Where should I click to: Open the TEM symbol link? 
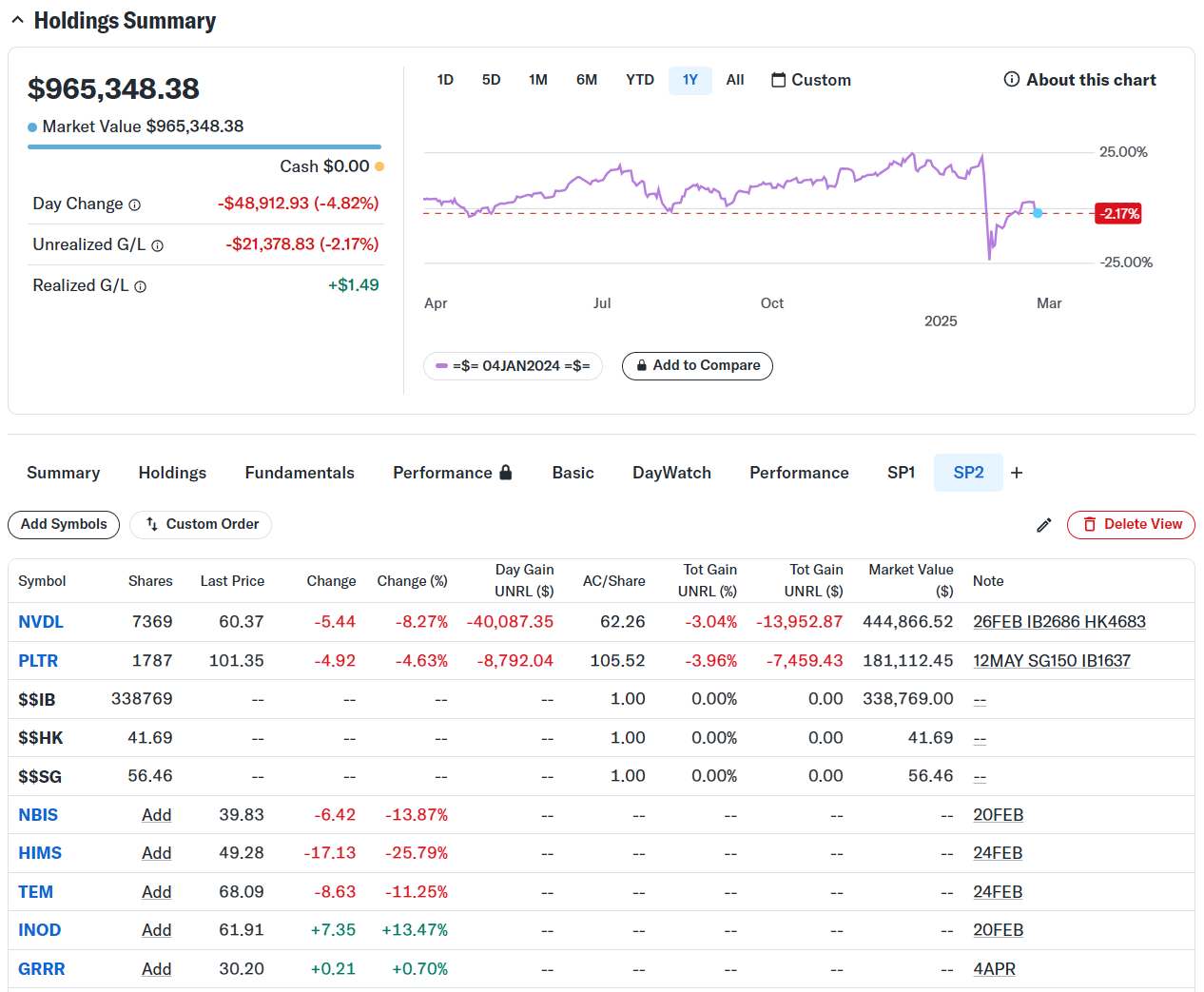coord(35,892)
